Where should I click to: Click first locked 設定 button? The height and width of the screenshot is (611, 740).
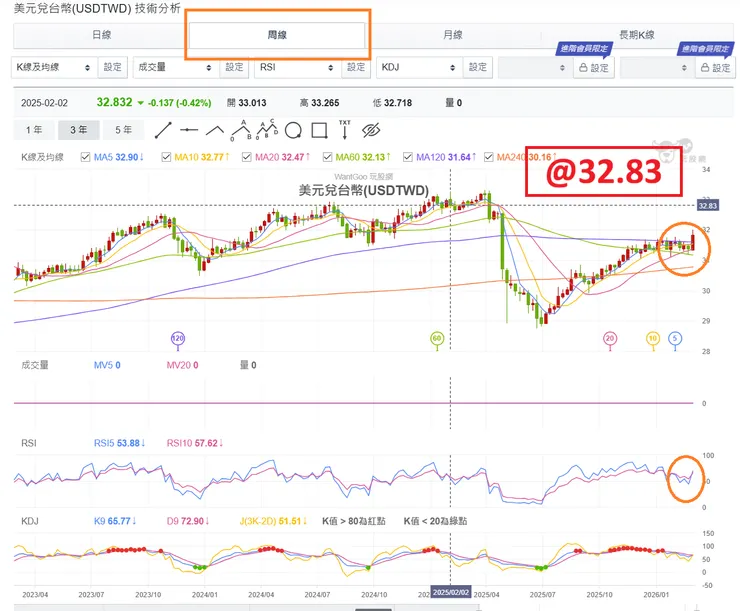pos(594,68)
